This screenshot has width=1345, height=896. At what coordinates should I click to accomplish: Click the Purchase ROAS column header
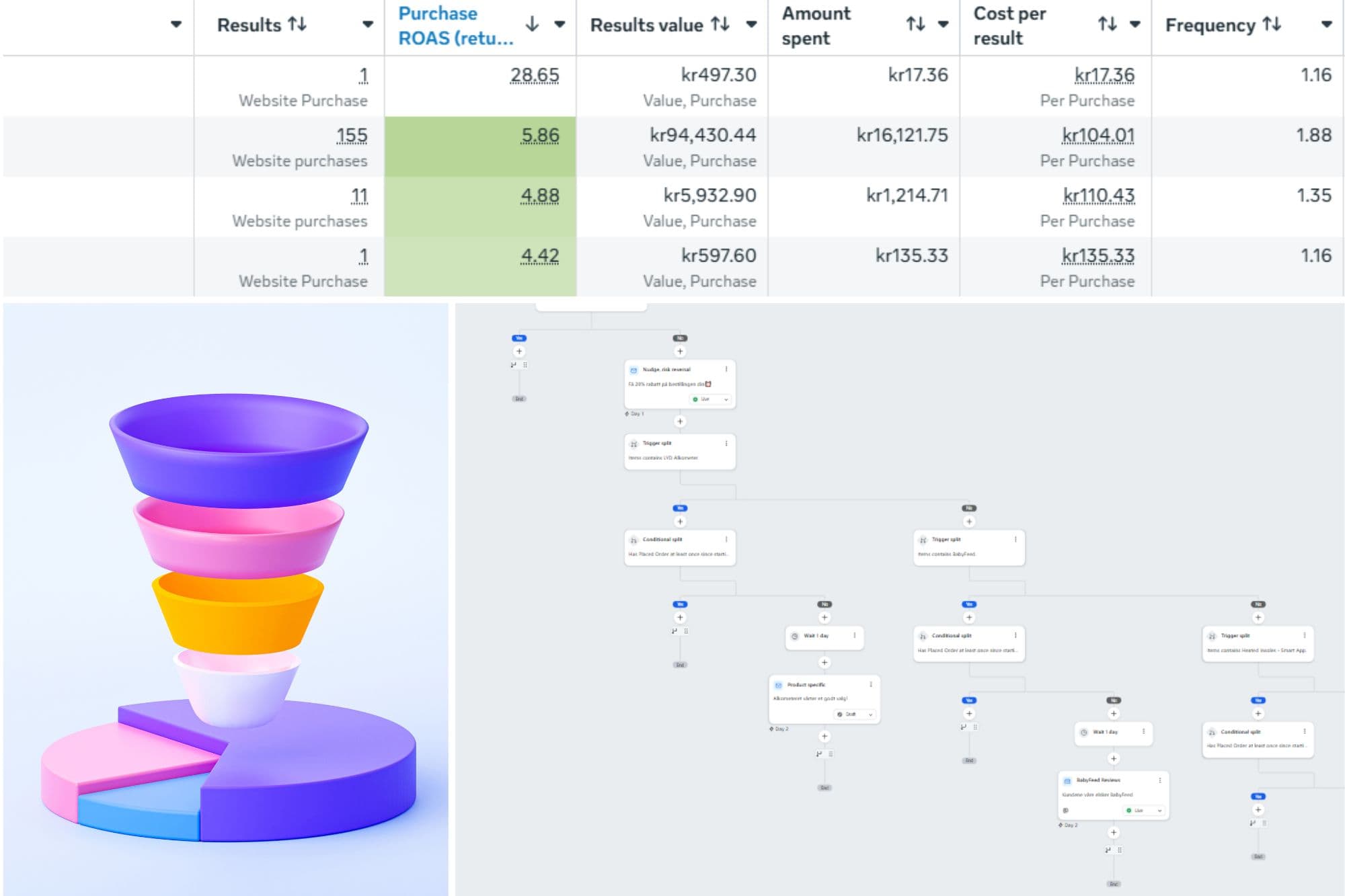coord(455,26)
